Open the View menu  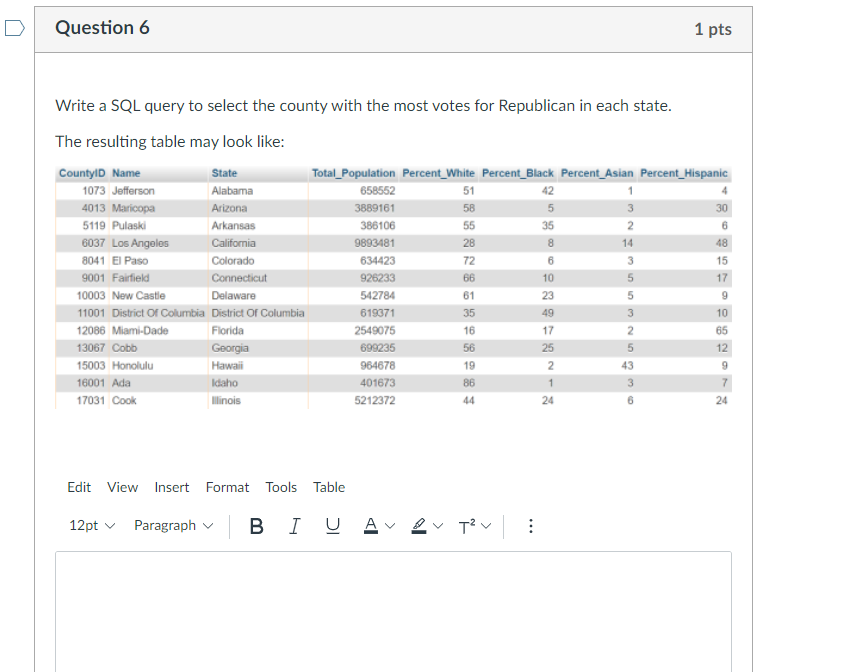123,487
